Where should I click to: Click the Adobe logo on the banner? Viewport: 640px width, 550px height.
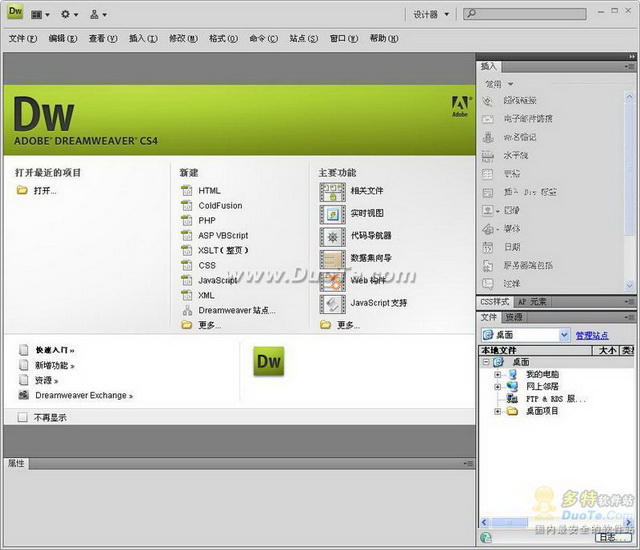[461, 106]
